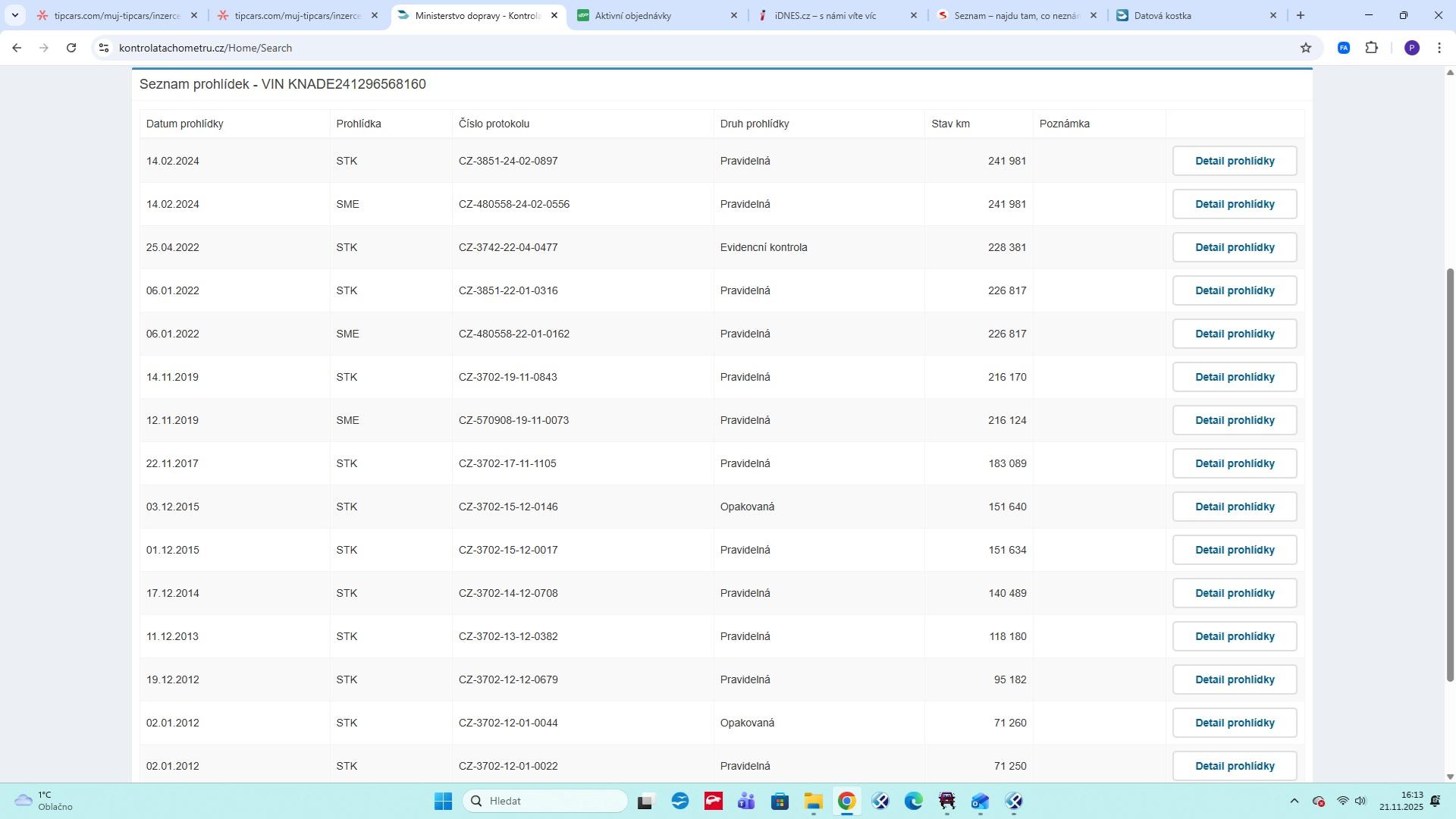Click the site information icon in address bar
1456x819 pixels.
tap(104, 48)
